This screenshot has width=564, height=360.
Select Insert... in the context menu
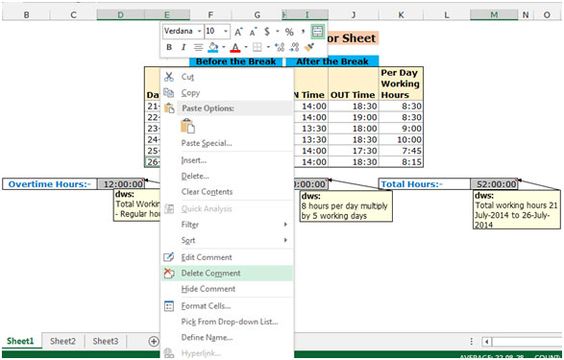point(227,160)
